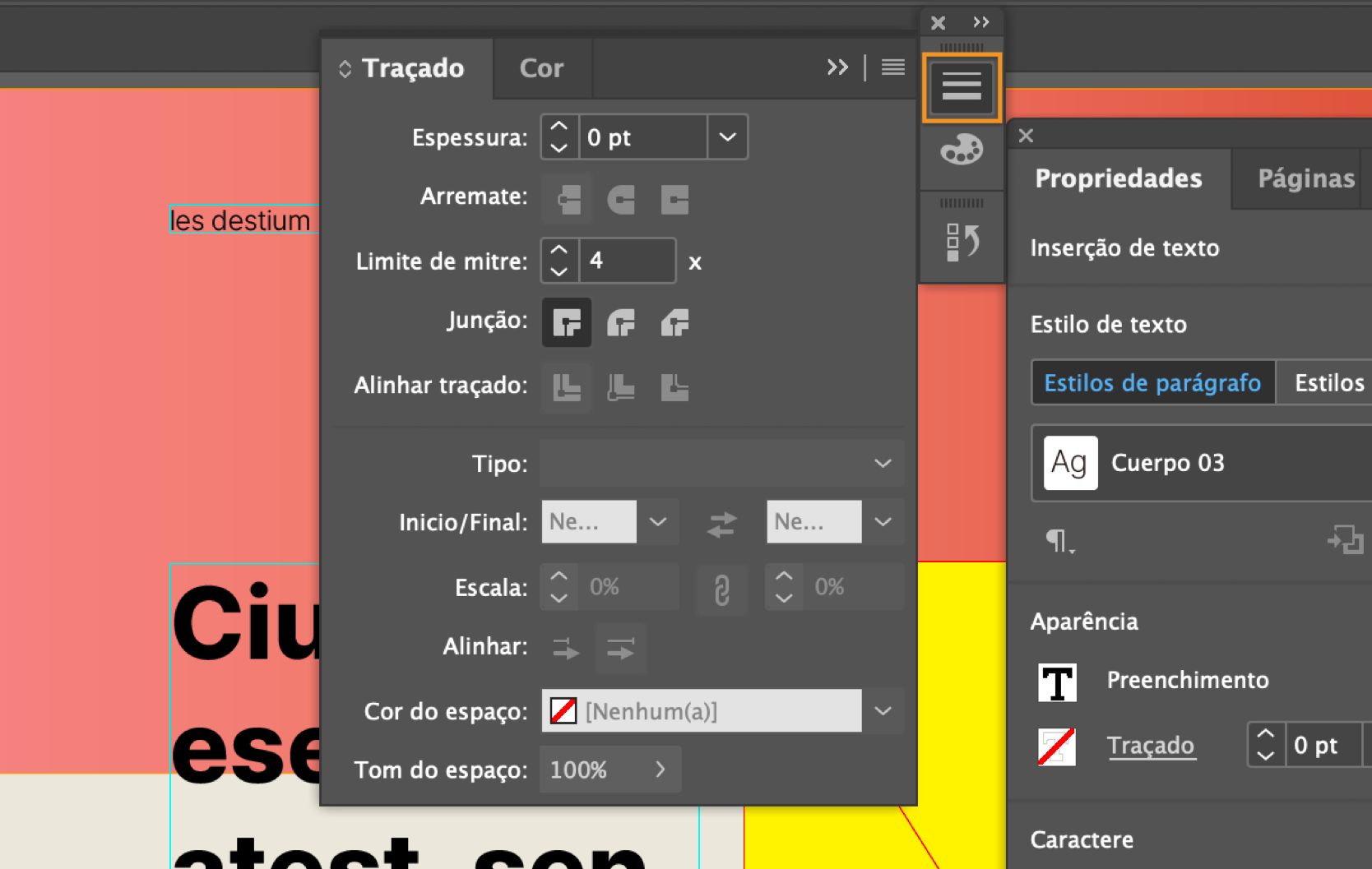Click the Propriedades 0 pt stroke field
Screen dimensions: 1372x869
click(x=1323, y=745)
